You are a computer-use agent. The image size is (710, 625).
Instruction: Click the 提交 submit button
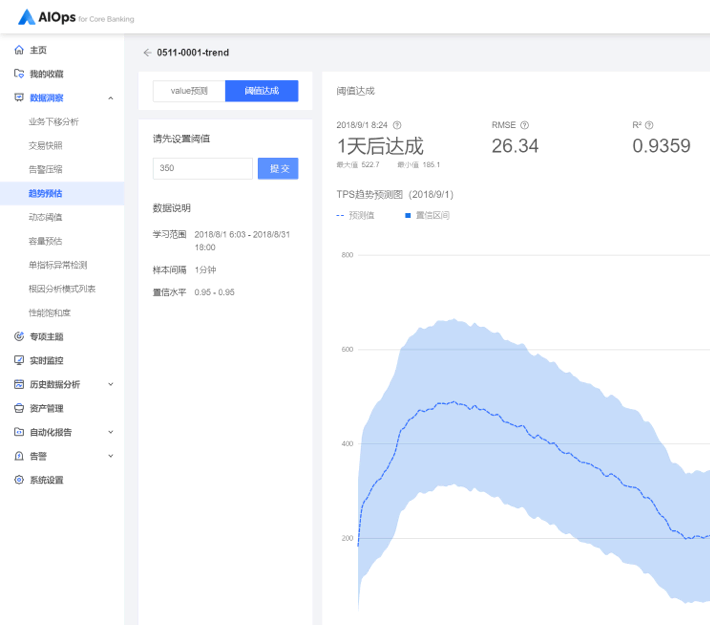click(x=278, y=168)
